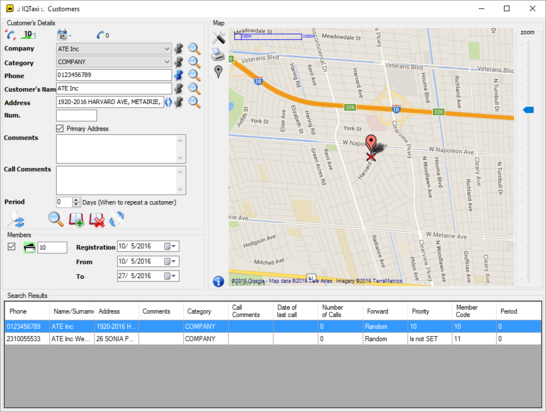Click the member code field showing 10
The image size is (546, 412).
click(52, 247)
